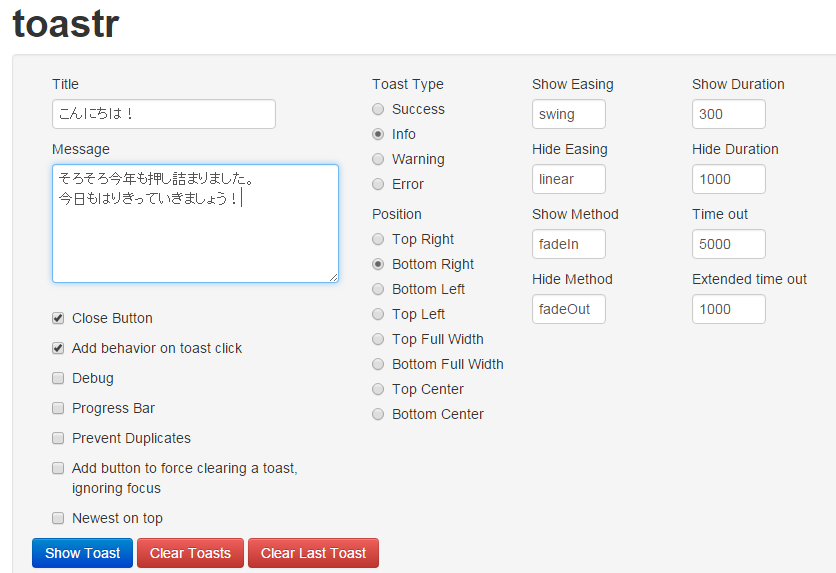Click the Show Duration label
This screenshot has height=573, width=836.
tap(738, 84)
